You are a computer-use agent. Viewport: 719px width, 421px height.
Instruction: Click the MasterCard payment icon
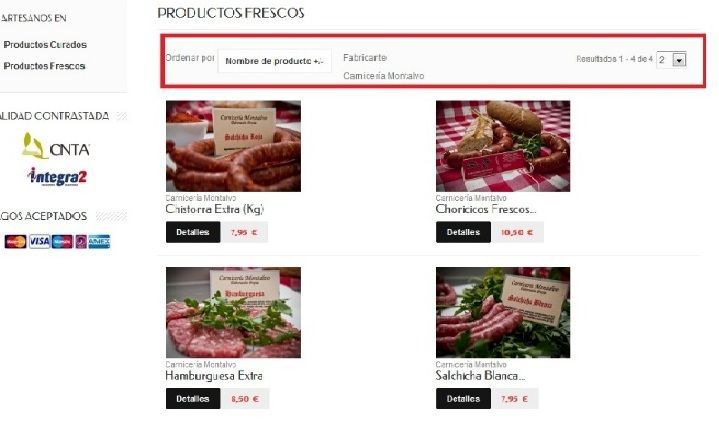coord(16,242)
